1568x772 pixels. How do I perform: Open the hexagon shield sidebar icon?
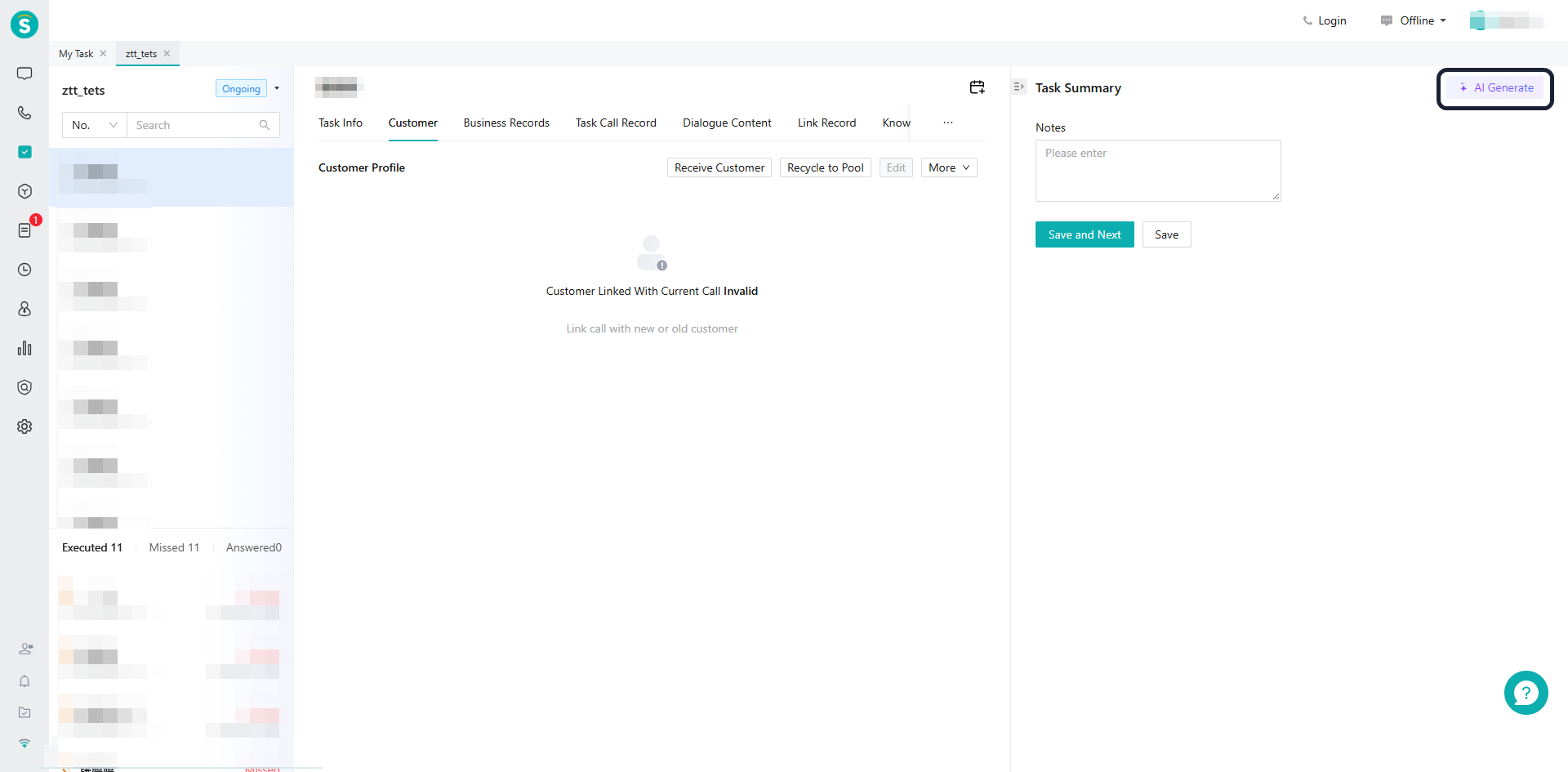24,387
